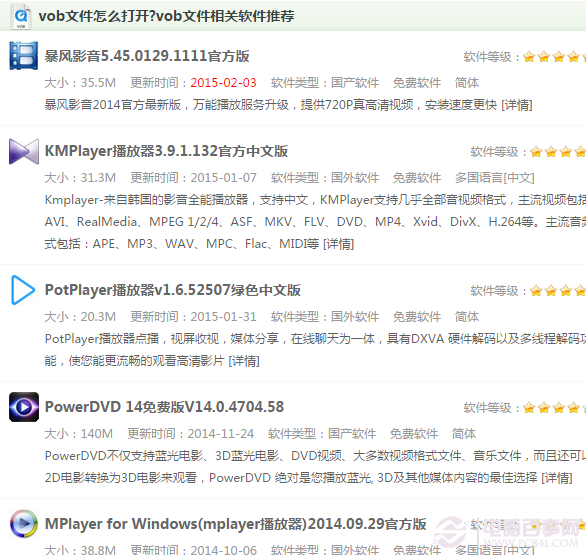This screenshot has width=586, height=555.
Task: Click the size text 大小：140M
Action: click(78, 434)
